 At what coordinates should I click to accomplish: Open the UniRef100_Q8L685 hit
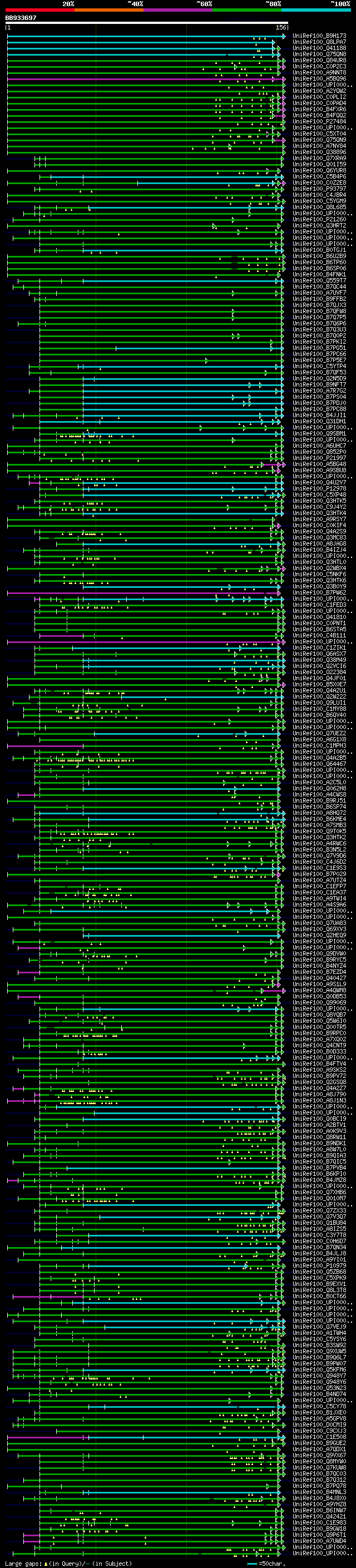[319, 207]
